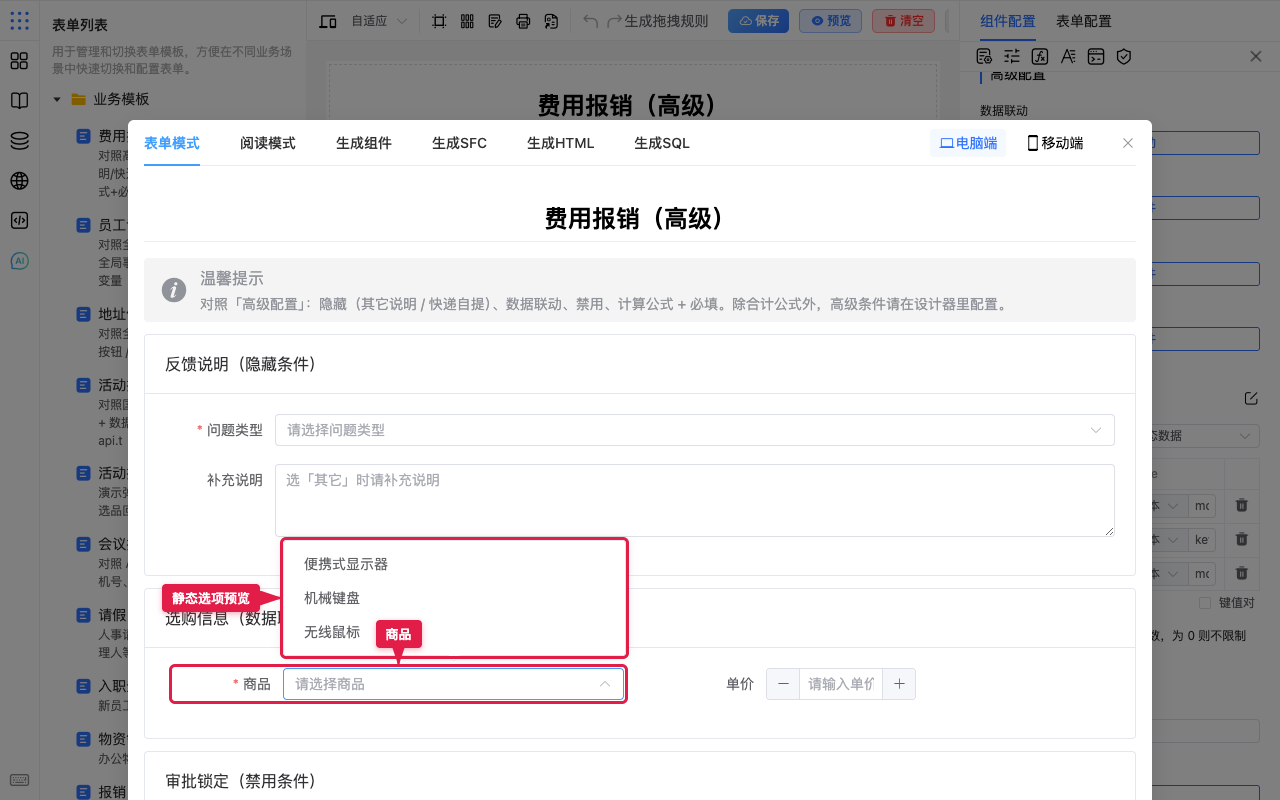Image resolution: width=1280 pixels, height=800 pixels.
Task: Switch to 生成组件 tab
Action: pos(364,143)
